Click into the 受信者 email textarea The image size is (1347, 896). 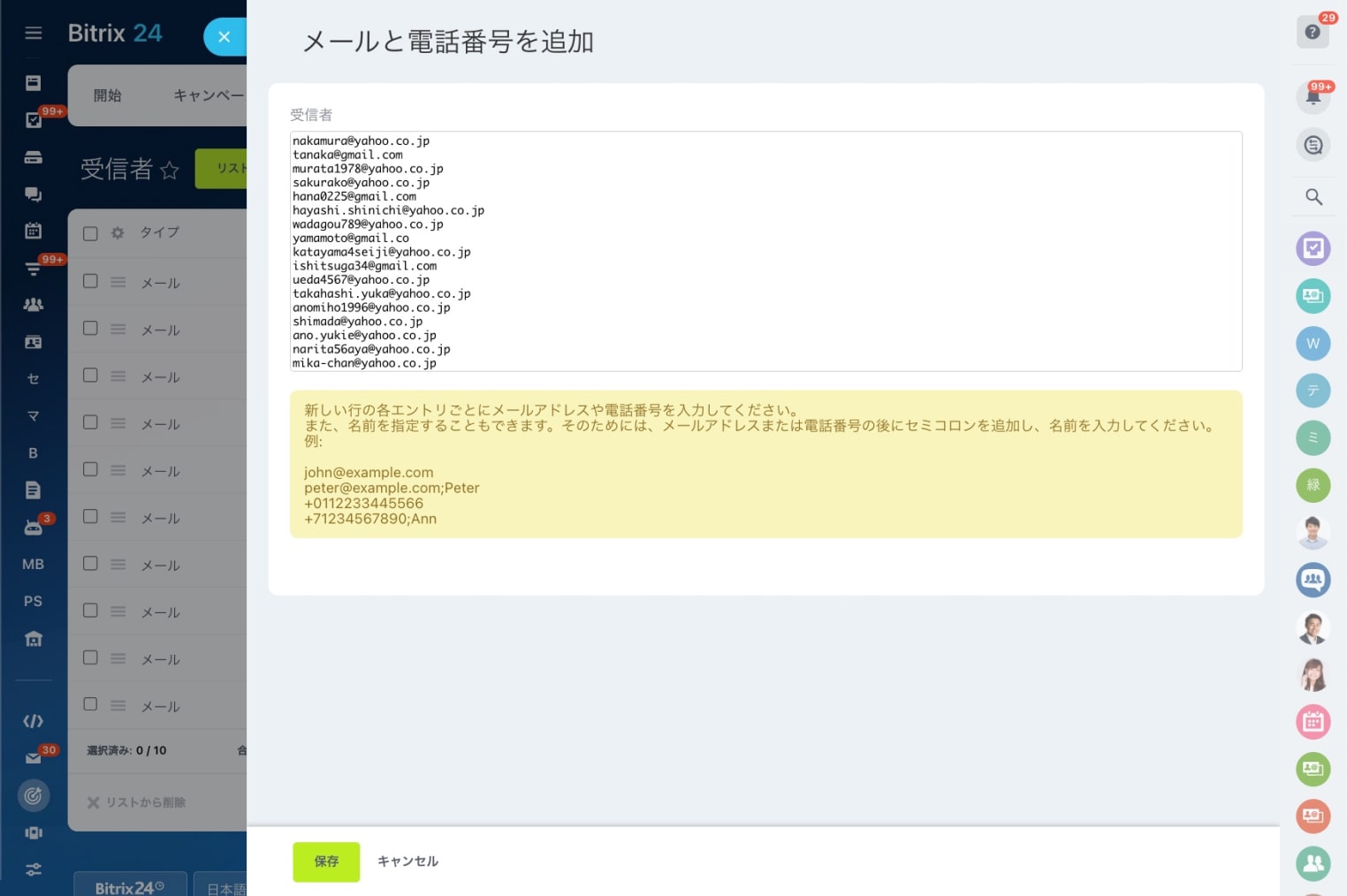pyautogui.click(x=765, y=252)
